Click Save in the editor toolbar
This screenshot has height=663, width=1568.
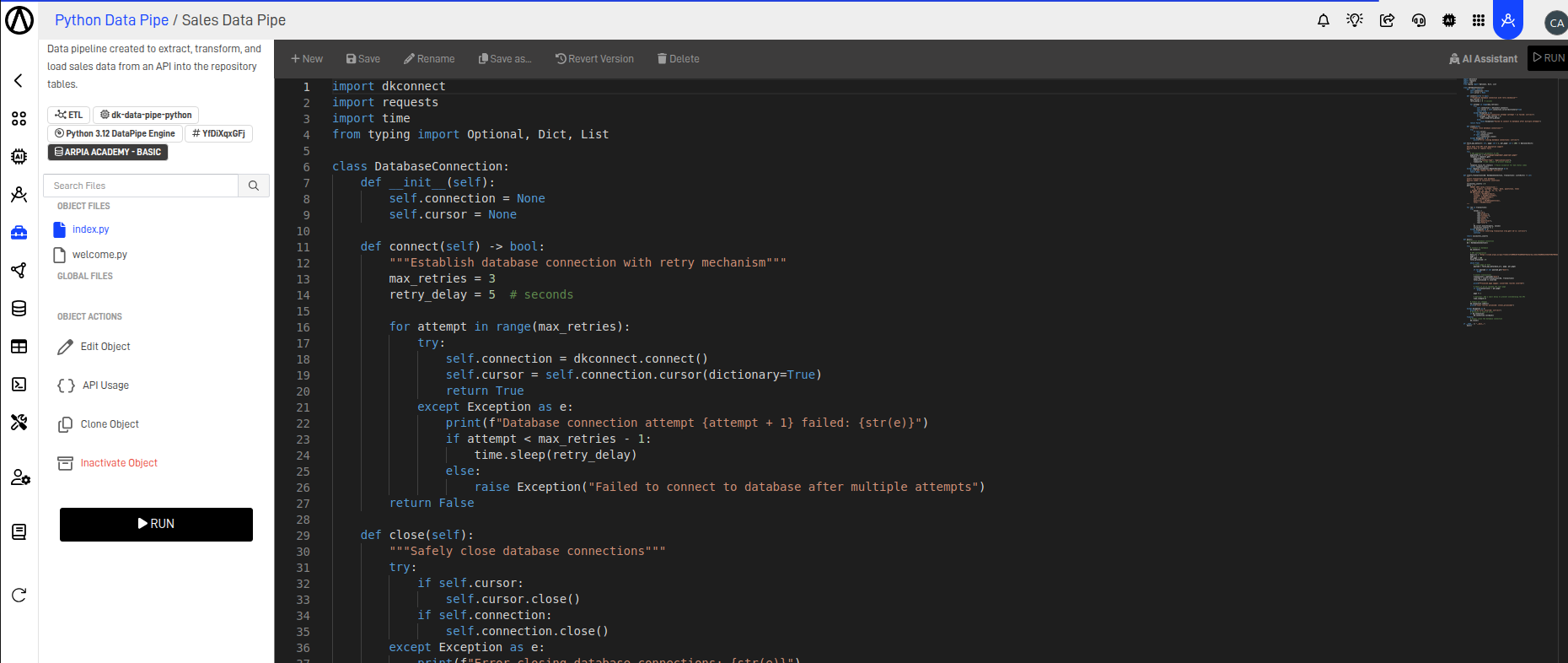click(x=363, y=59)
